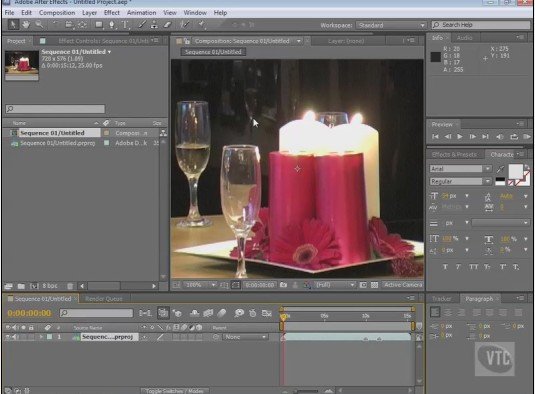Hide video of layer 1 Sequenc...prproj
Image resolution: width=535 pixels, height=394 pixels.
click(x=8, y=337)
